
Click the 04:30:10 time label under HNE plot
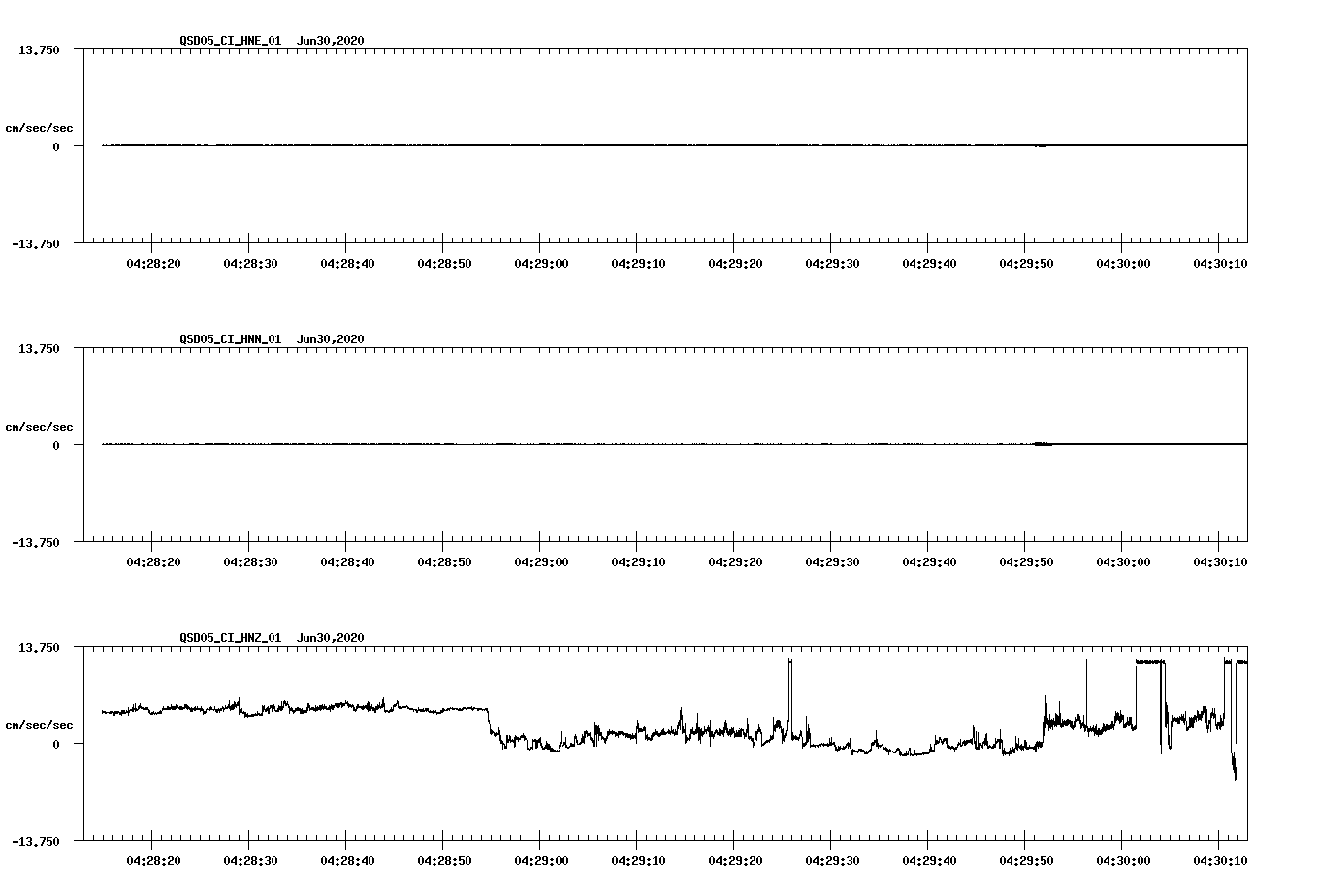pyautogui.click(x=1220, y=264)
